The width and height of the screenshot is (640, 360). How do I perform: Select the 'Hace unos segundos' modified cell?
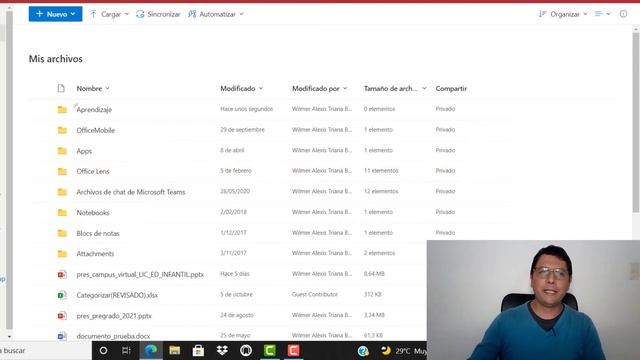coord(247,109)
